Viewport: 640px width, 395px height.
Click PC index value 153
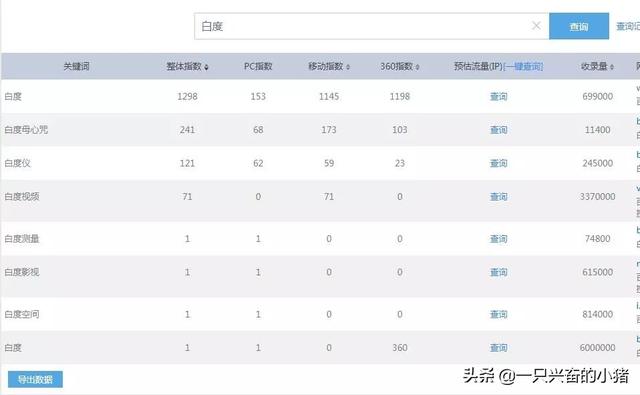pos(258,96)
